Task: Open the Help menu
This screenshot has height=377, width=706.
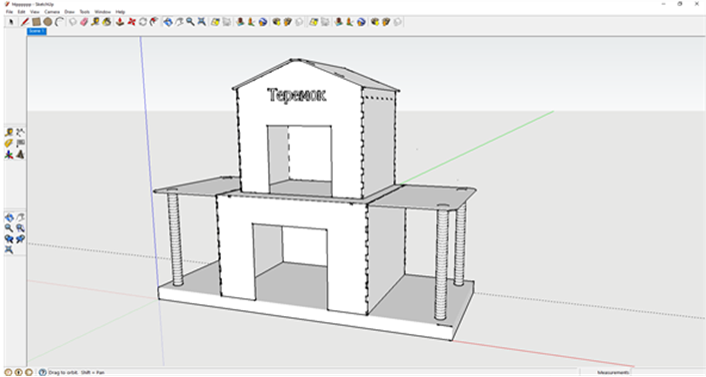Action: [120, 12]
